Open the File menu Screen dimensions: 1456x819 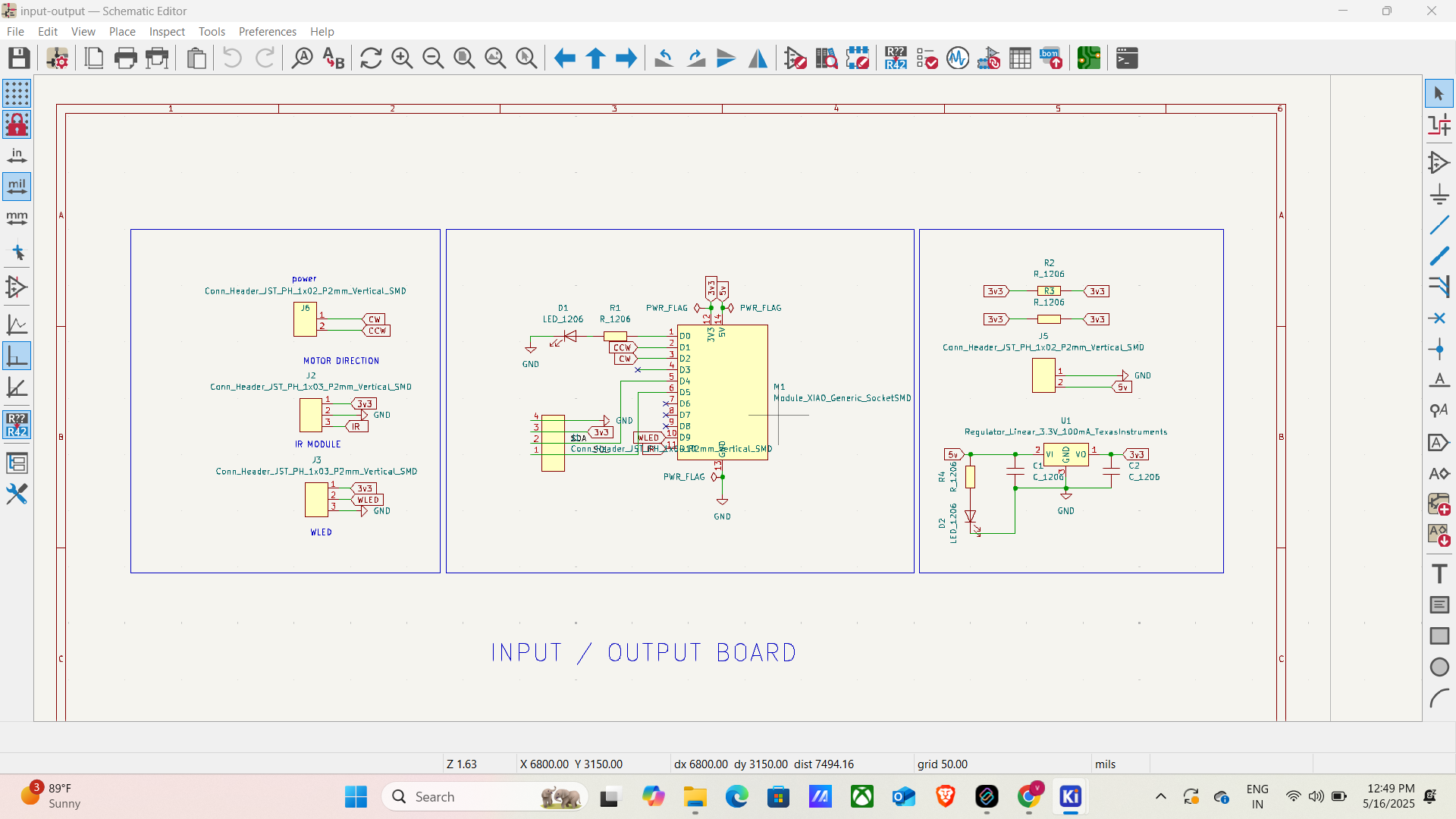coord(15,32)
